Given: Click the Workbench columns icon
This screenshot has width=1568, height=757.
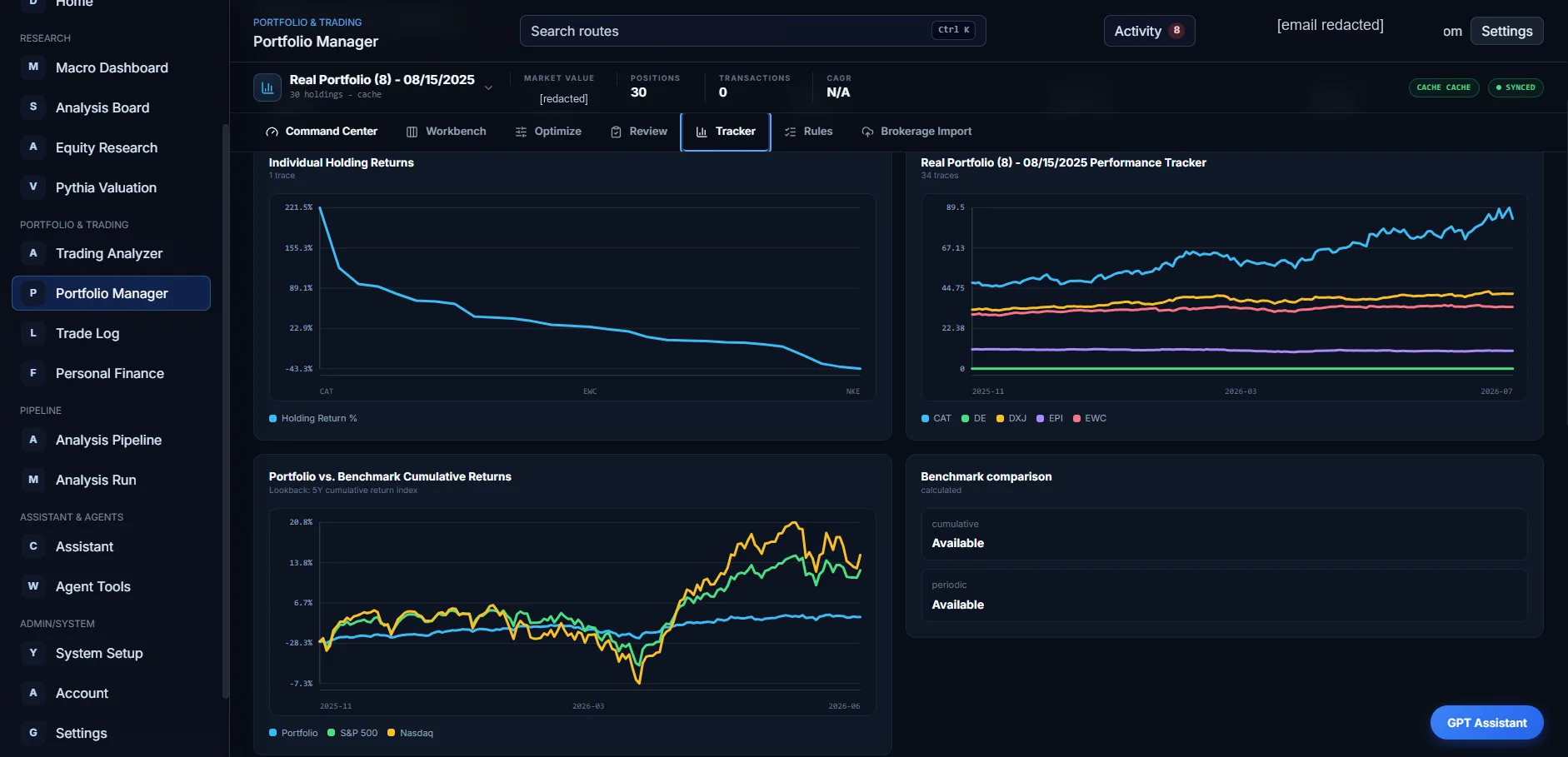Looking at the screenshot, I should coord(412,132).
